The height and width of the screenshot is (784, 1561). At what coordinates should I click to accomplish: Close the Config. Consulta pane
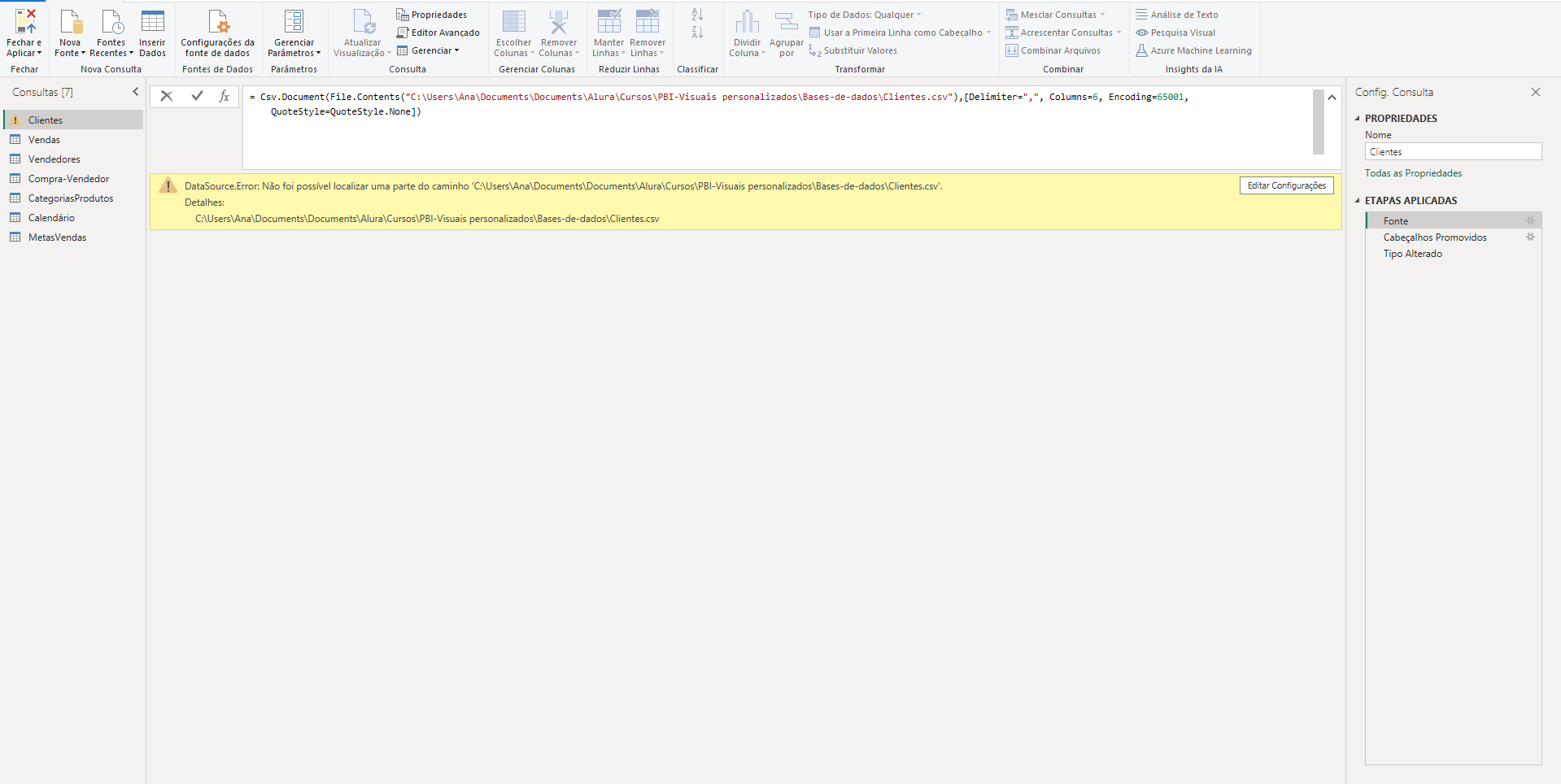tap(1536, 92)
